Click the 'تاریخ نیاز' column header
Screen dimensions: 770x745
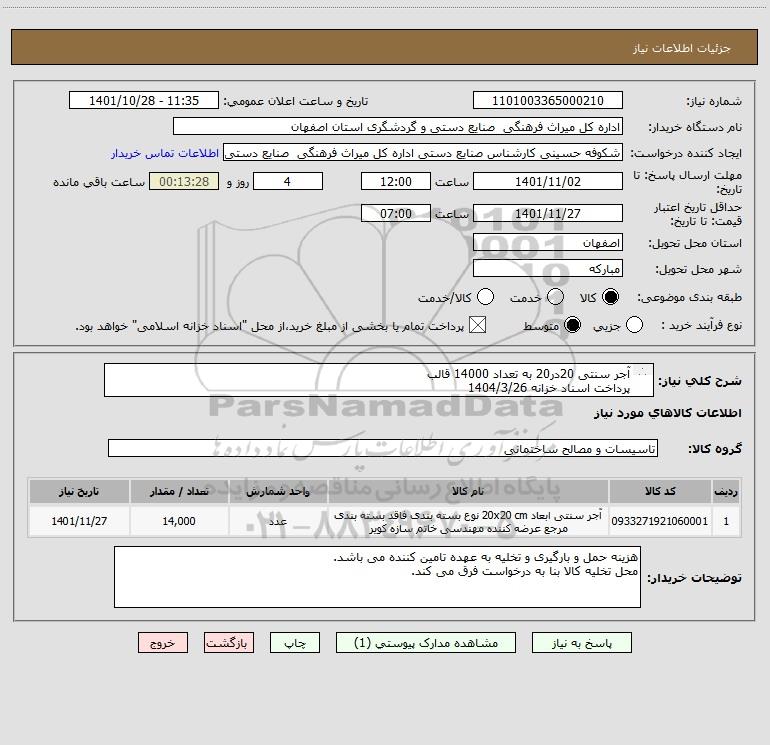(x=79, y=491)
